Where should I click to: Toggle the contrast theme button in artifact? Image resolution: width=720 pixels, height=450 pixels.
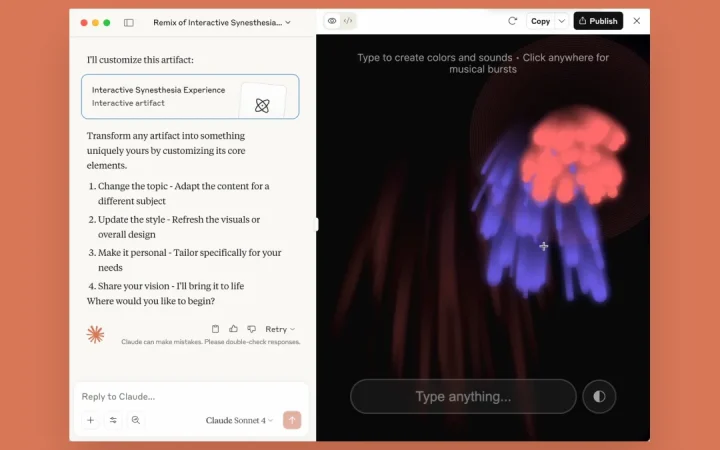point(599,396)
